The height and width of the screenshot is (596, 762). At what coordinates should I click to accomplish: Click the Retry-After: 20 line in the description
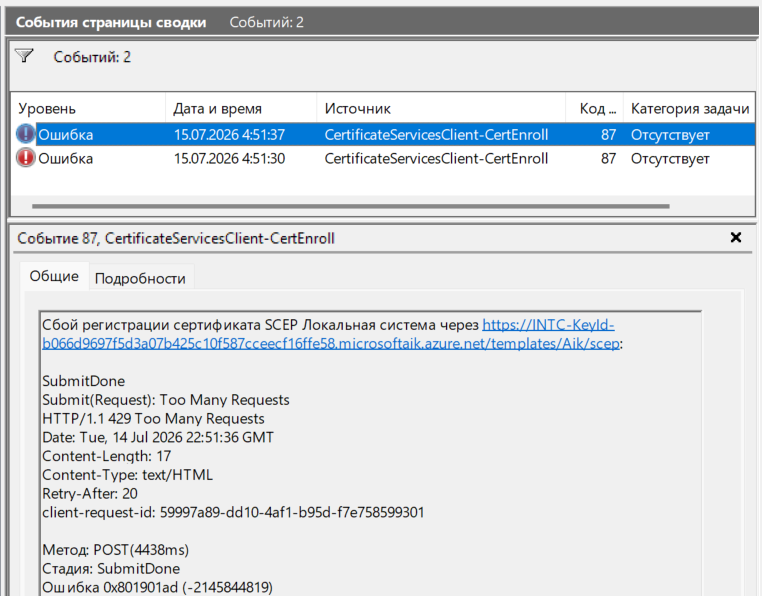pyautogui.click(x=90, y=493)
